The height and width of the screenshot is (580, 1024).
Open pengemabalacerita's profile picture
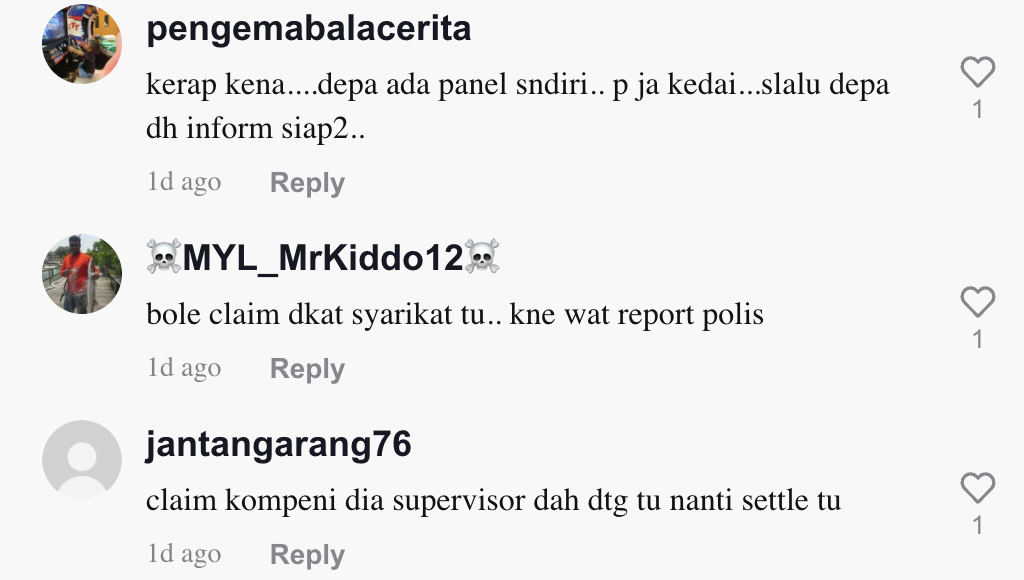point(82,44)
